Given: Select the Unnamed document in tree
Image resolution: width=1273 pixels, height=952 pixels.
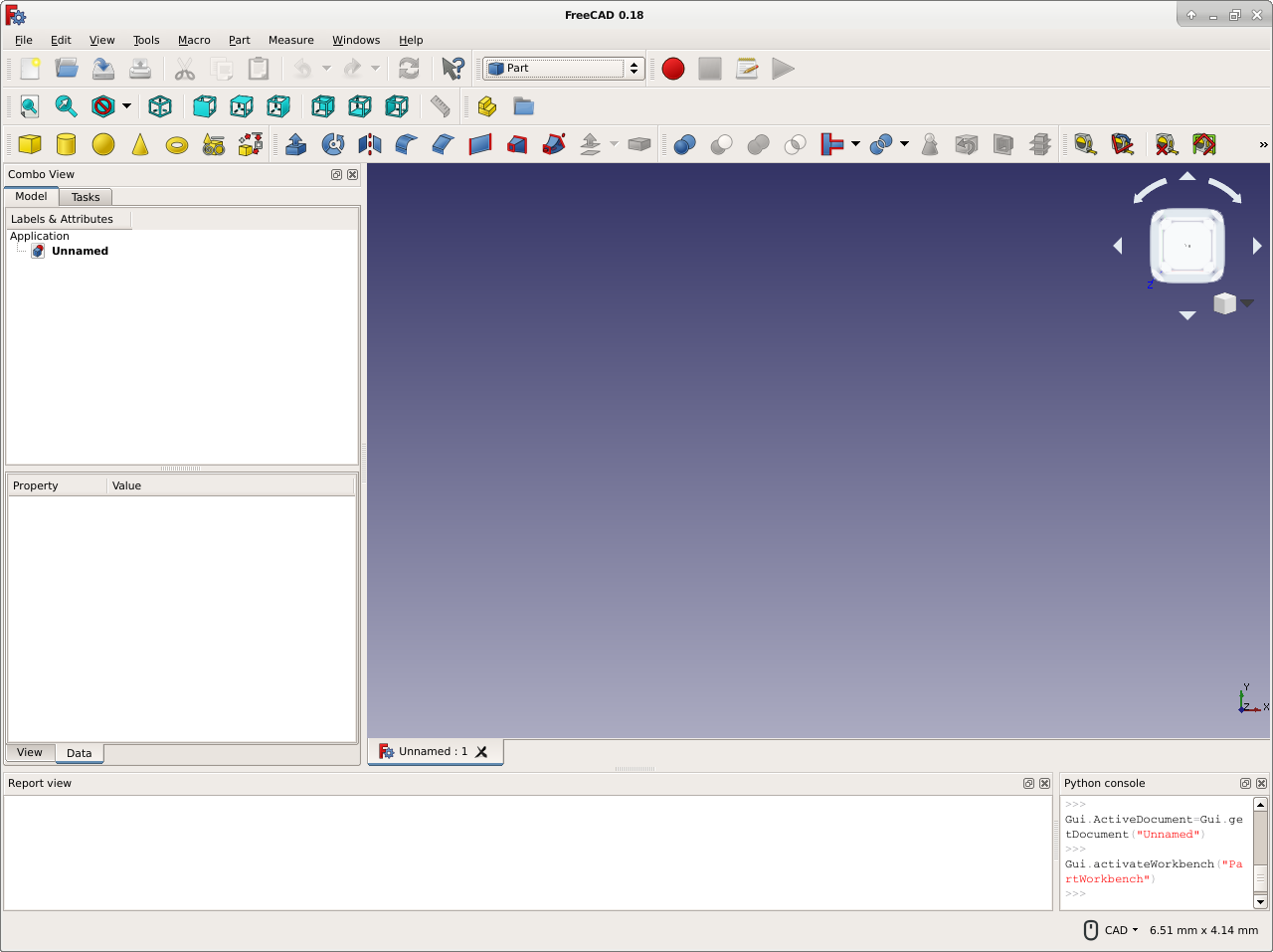Looking at the screenshot, I should pyautogui.click(x=80, y=251).
